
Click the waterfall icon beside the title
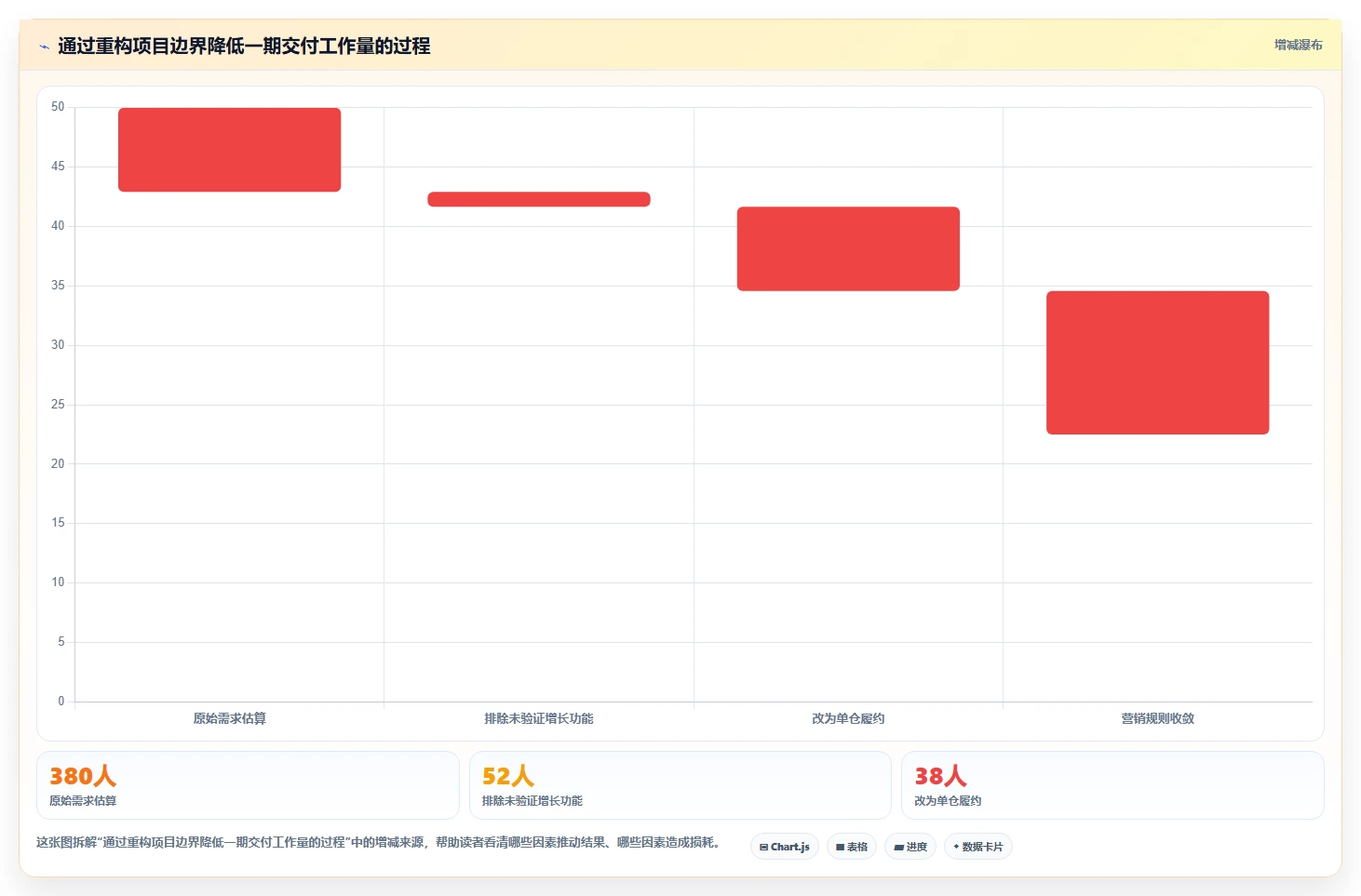coord(44,47)
